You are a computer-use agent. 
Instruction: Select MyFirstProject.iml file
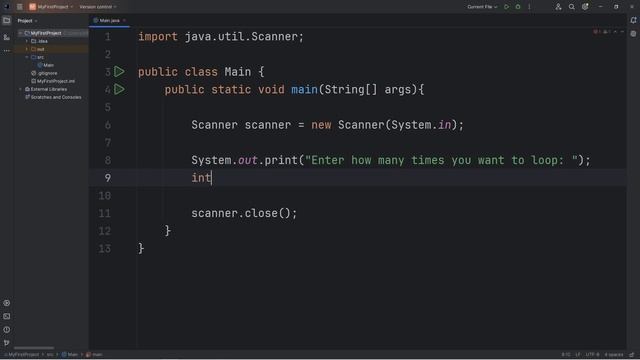[53, 81]
